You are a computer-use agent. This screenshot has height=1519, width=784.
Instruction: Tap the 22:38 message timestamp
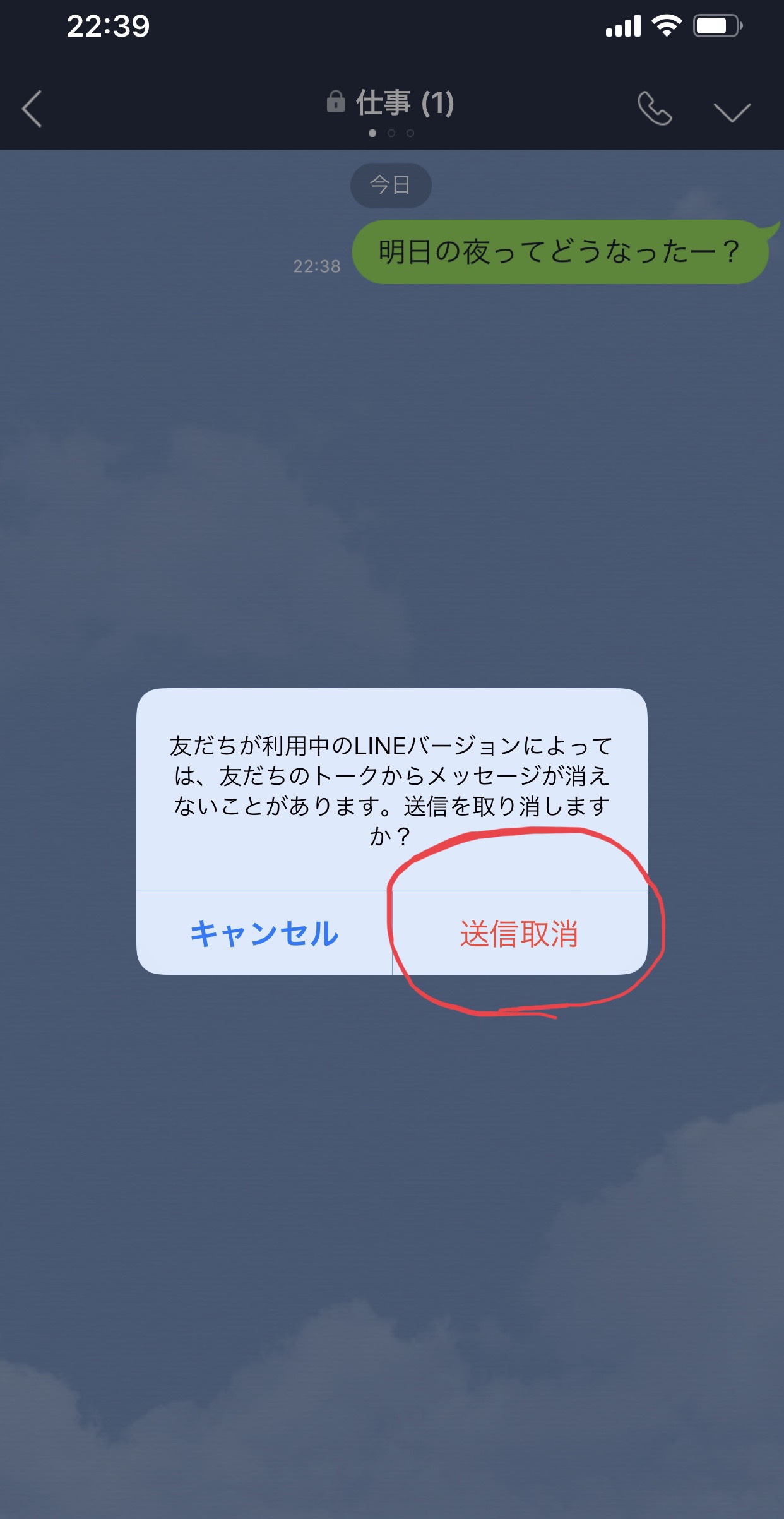coord(317,266)
